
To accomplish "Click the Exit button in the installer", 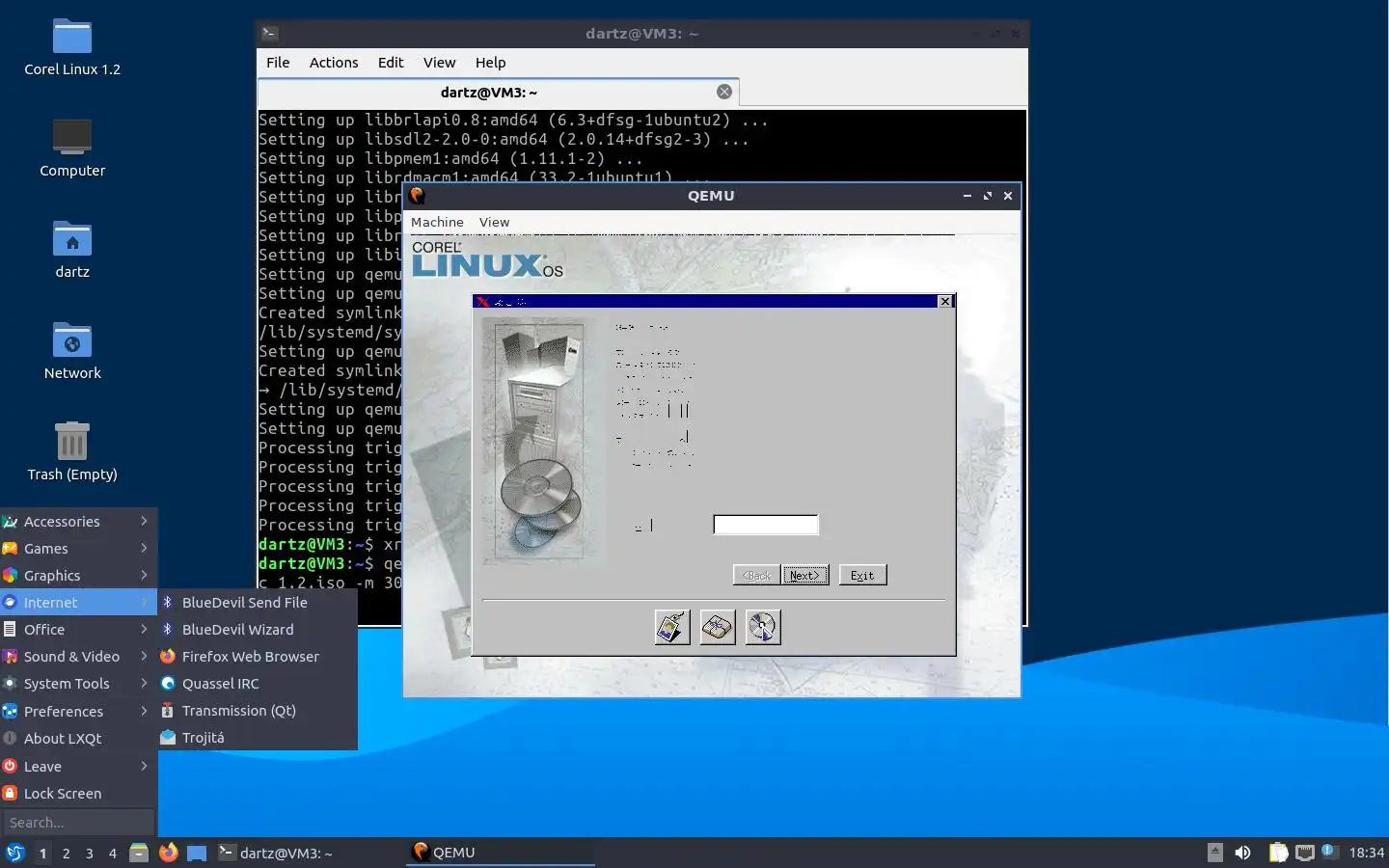I will [862, 575].
